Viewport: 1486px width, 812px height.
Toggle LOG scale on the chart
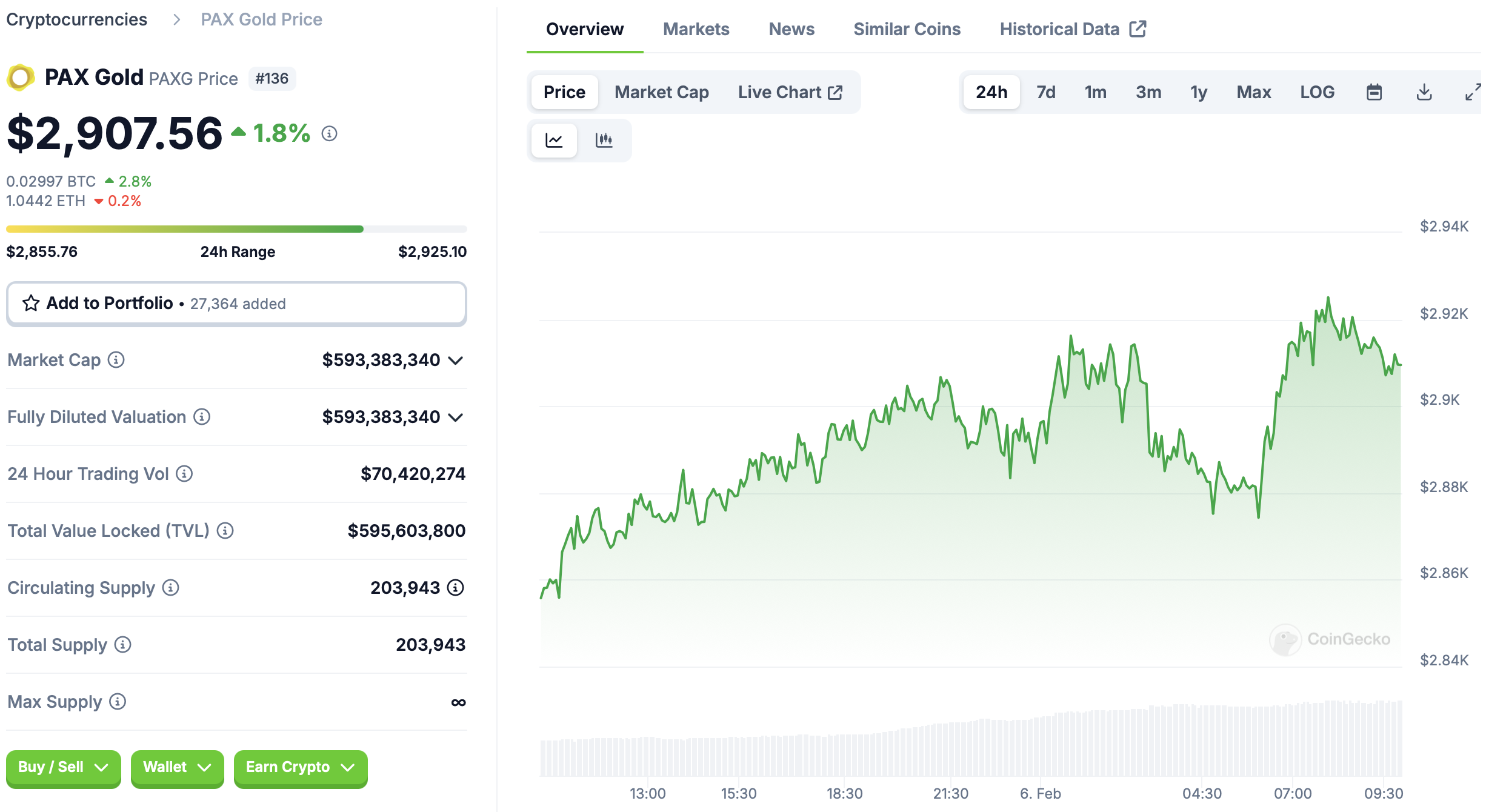[x=1317, y=92]
